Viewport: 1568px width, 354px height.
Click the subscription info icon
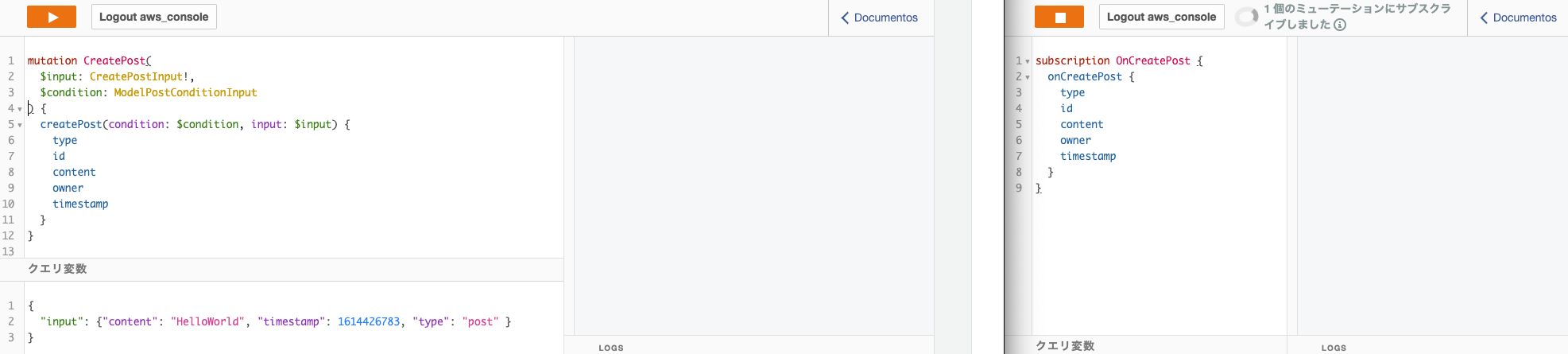1340,25
